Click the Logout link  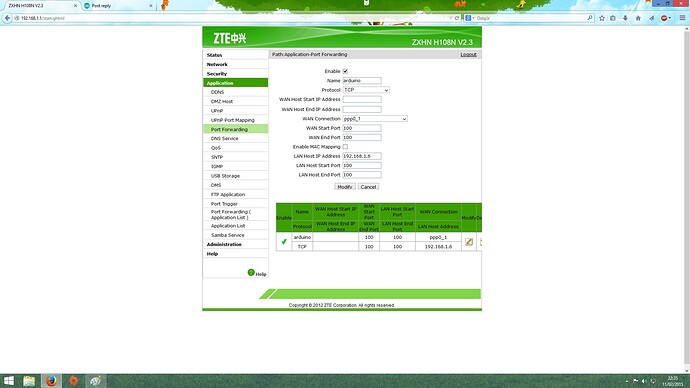pyautogui.click(x=468, y=55)
